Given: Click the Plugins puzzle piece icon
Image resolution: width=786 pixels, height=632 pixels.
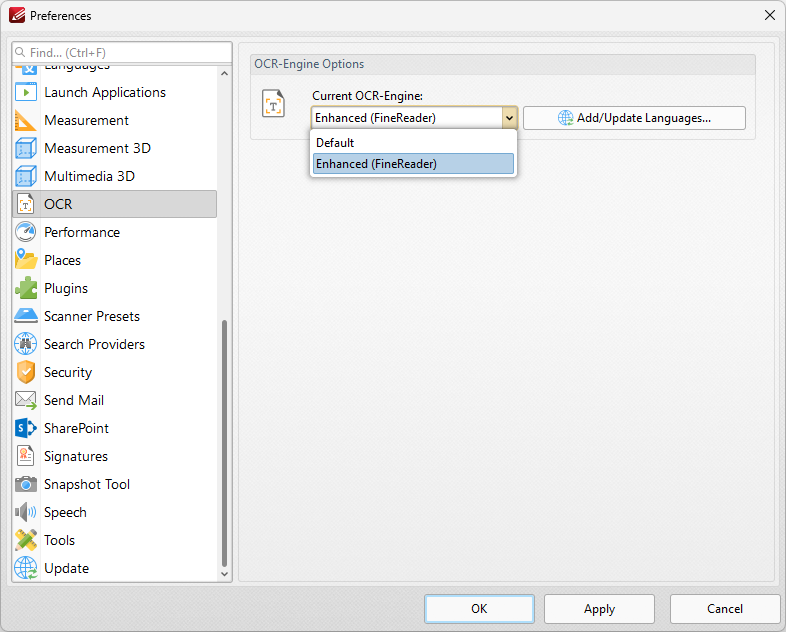Looking at the screenshot, I should [x=26, y=288].
